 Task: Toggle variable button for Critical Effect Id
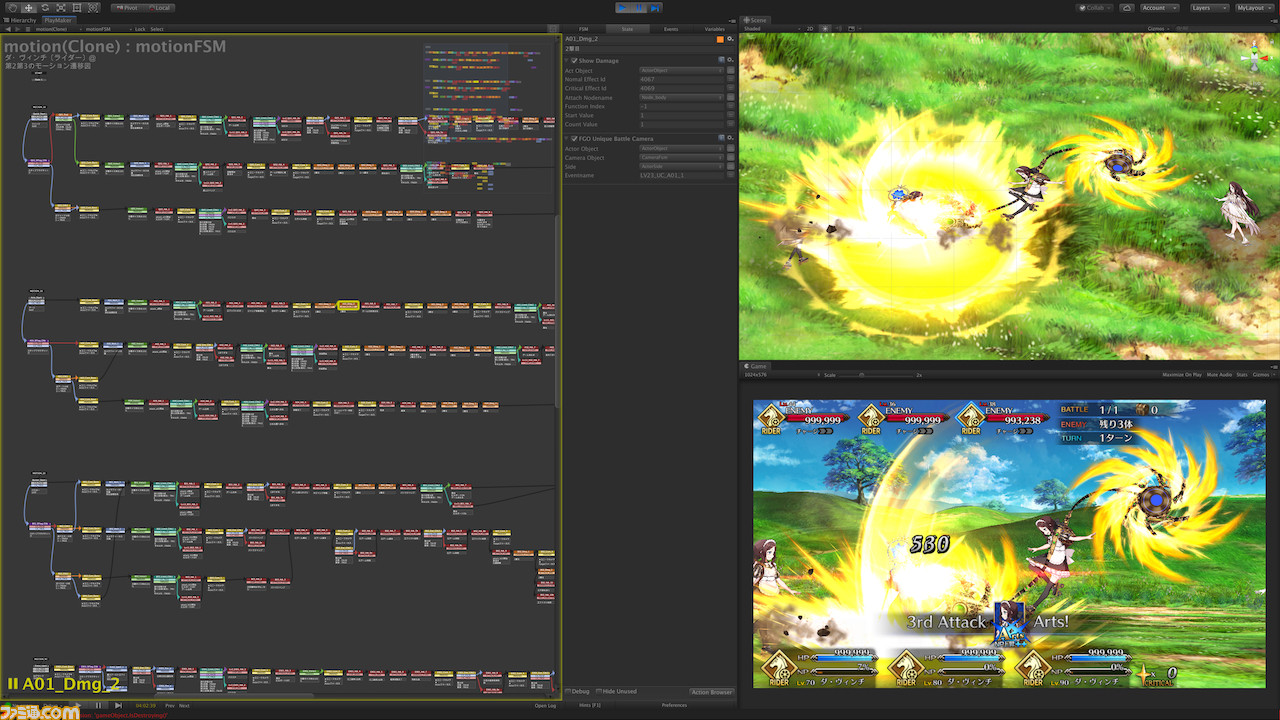click(731, 88)
